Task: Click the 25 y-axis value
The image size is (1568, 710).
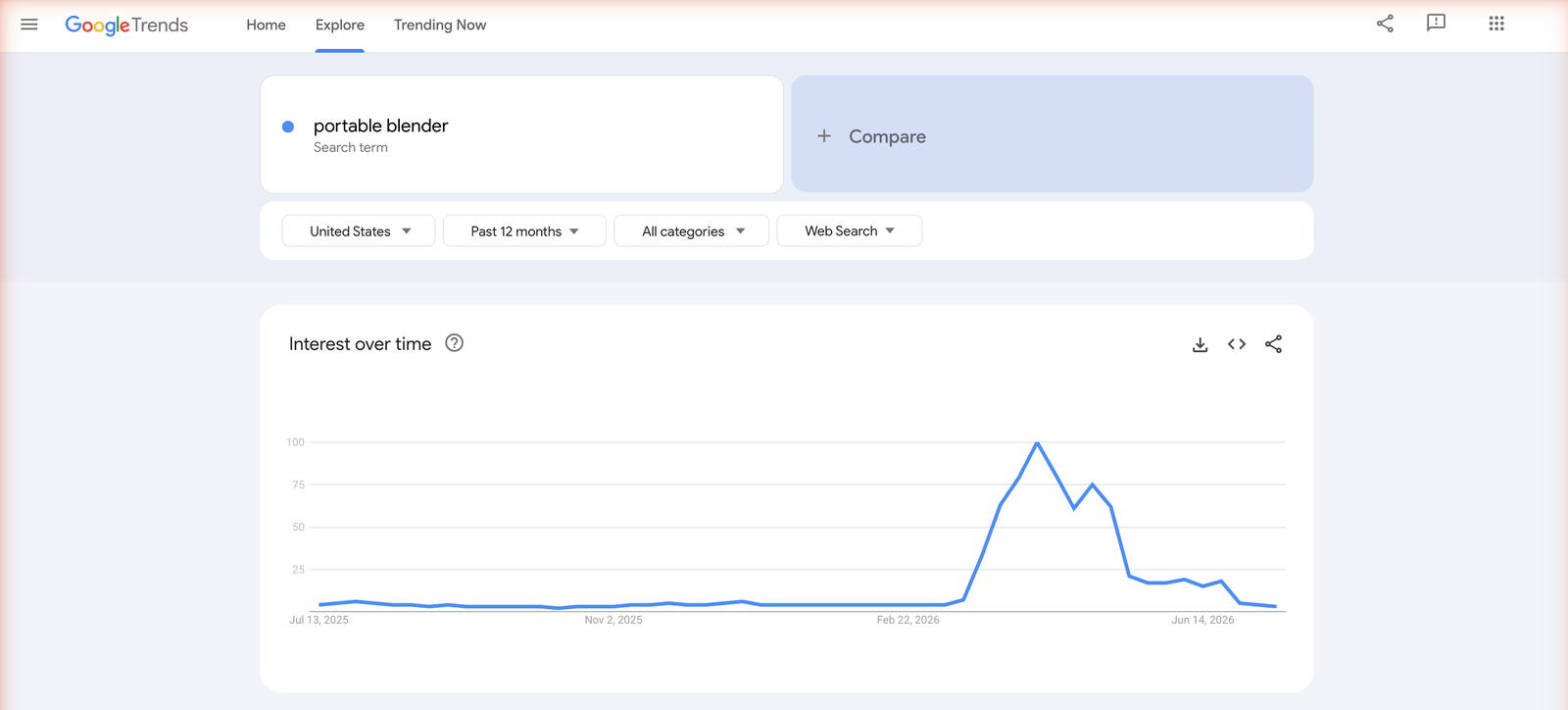Action: point(298,570)
